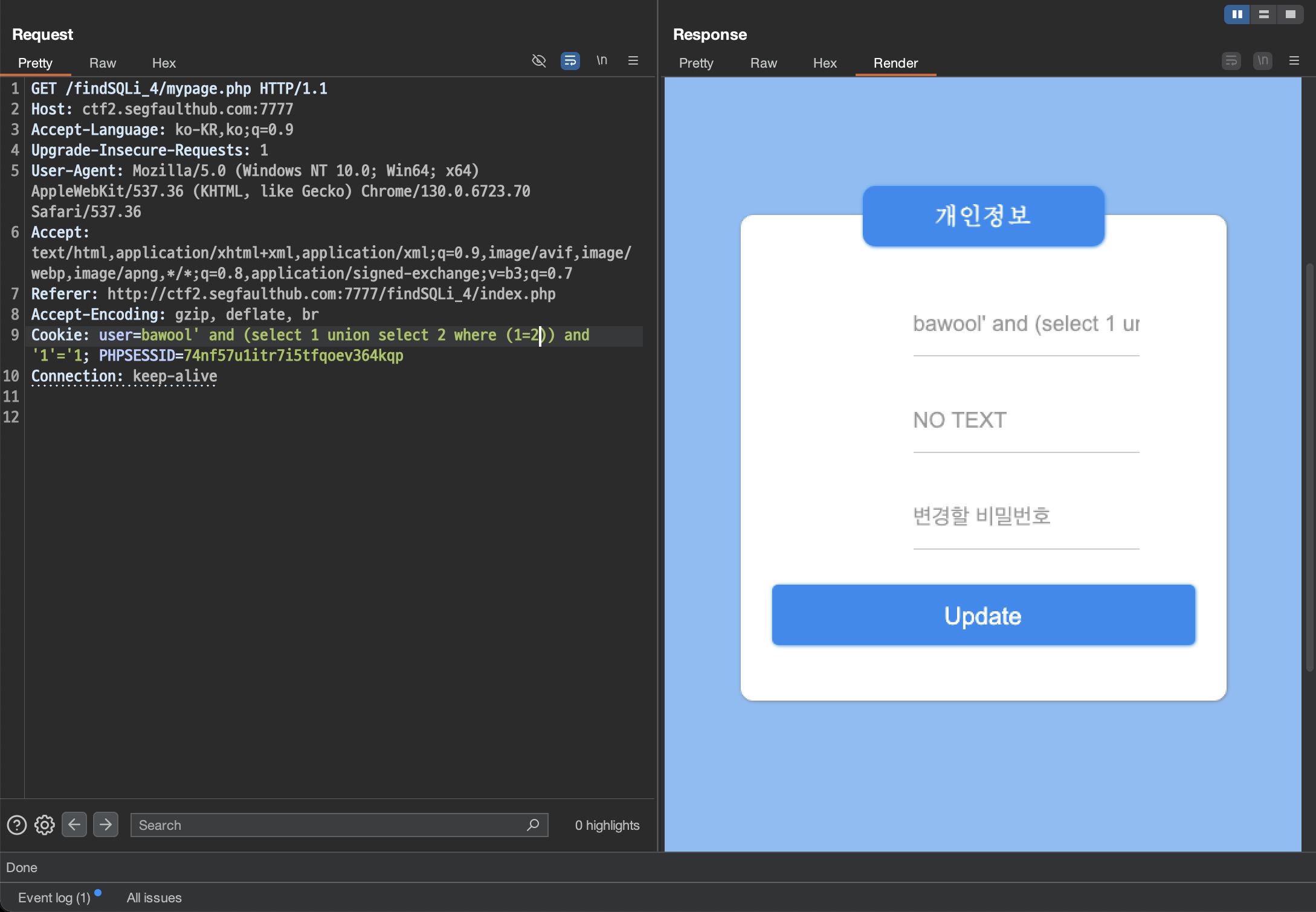The height and width of the screenshot is (912, 1316).
Task: Click response newline characters icon
Action: pyautogui.click(x=1262, y=60)
